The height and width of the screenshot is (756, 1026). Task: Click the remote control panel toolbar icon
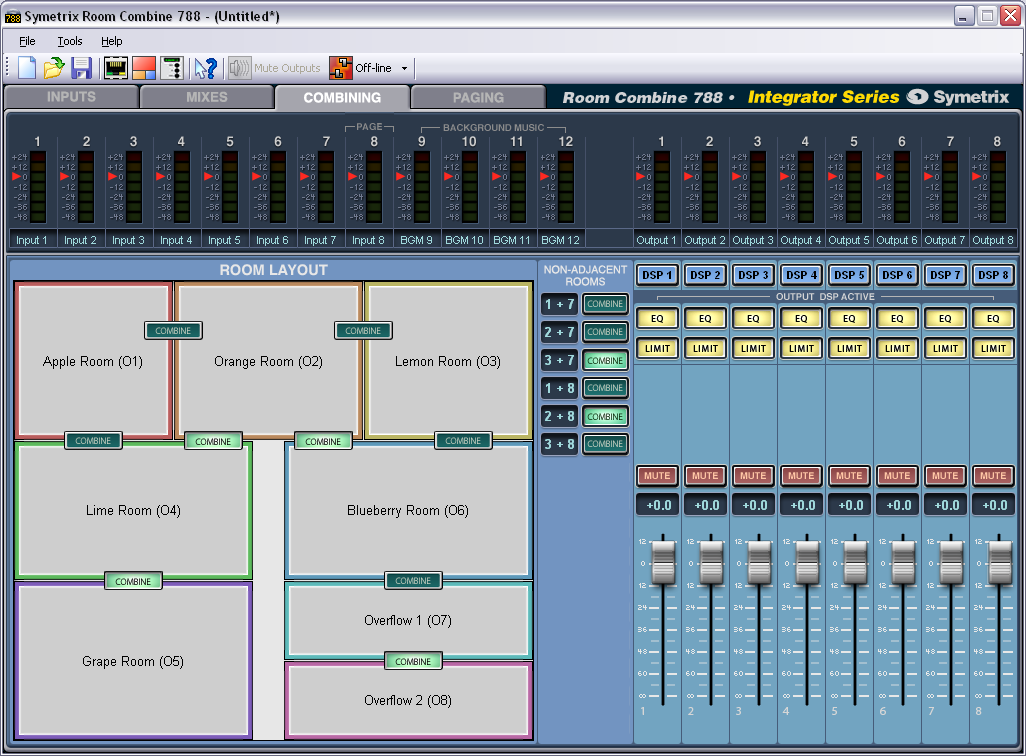point(172,67)
